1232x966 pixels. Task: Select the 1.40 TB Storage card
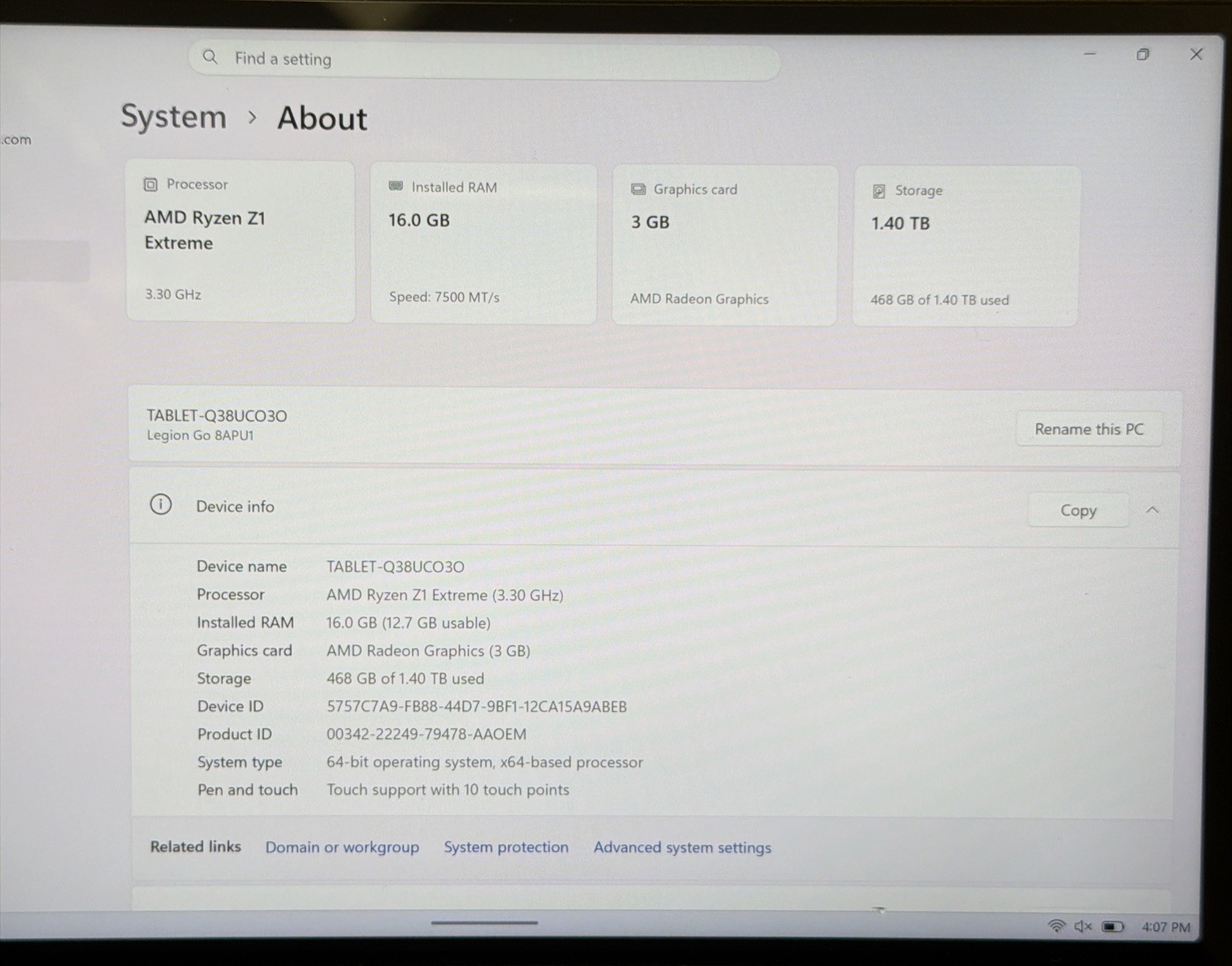tap(966, 247)
